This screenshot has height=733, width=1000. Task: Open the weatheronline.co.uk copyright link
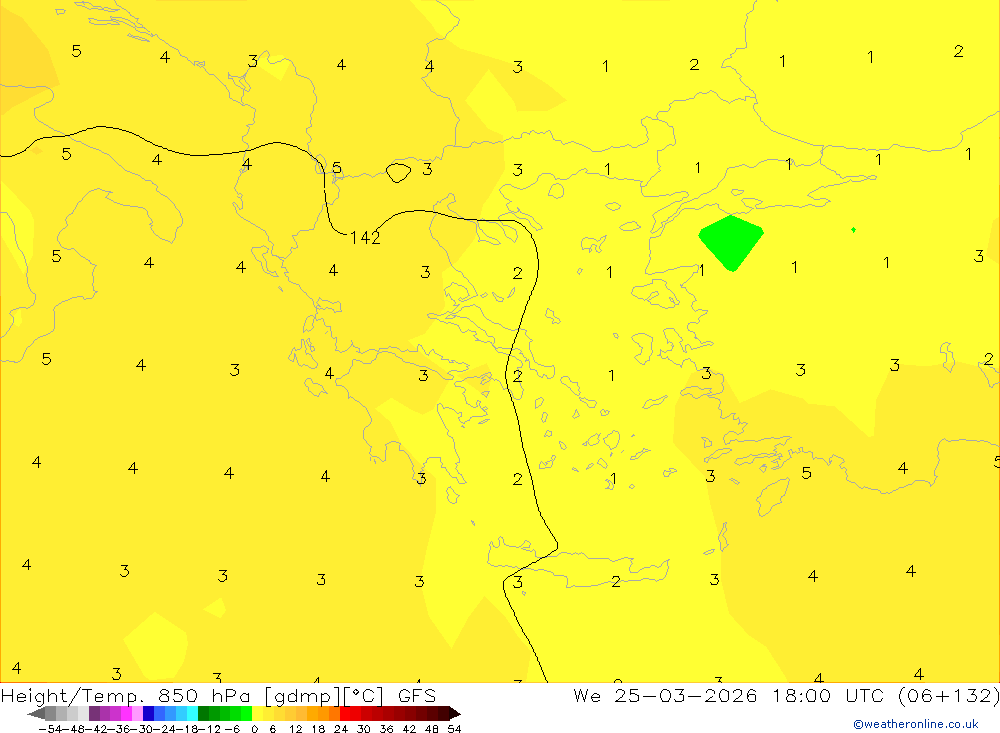point(916,724)
